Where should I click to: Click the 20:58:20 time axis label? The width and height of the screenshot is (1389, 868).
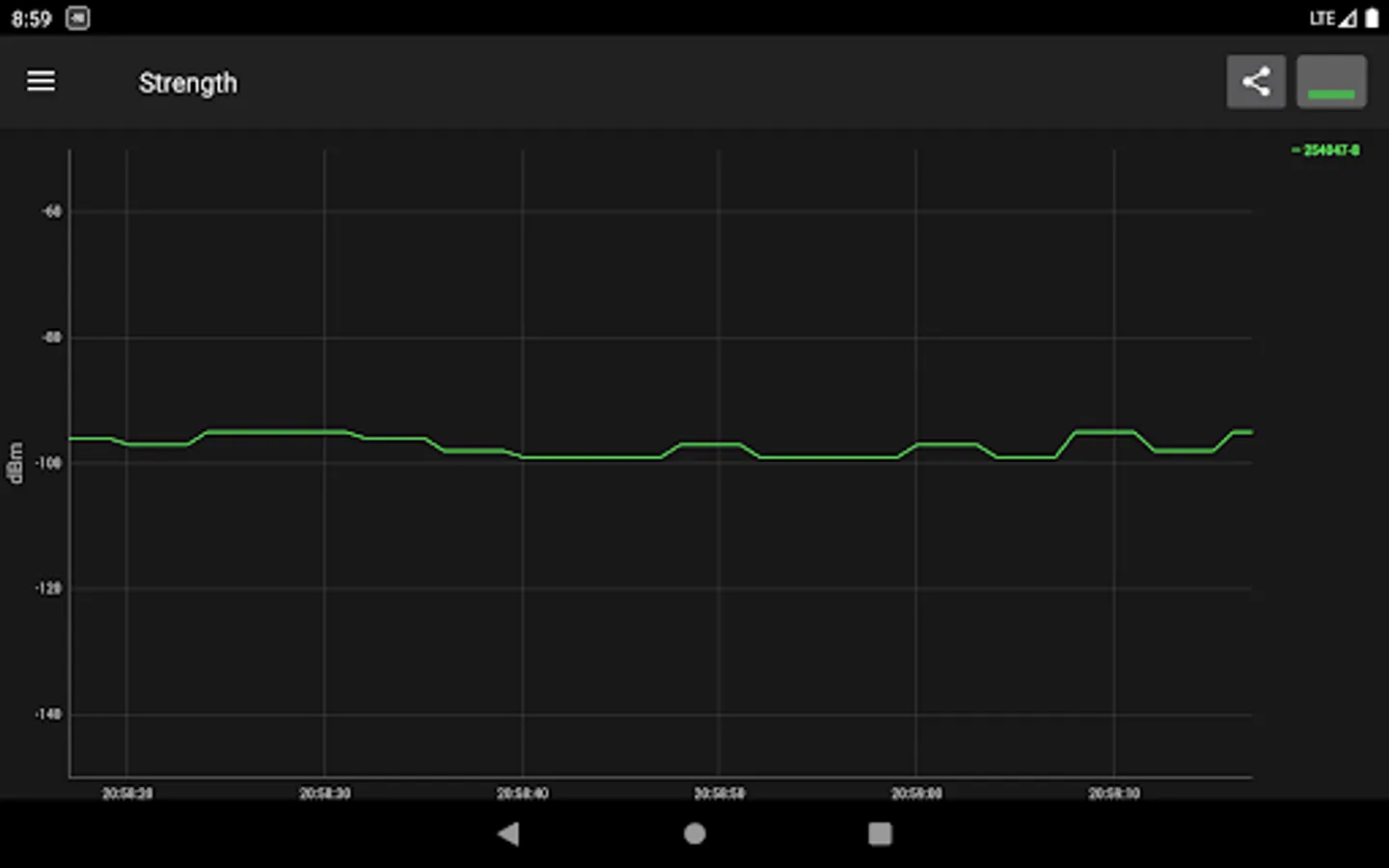coord(127,794)
